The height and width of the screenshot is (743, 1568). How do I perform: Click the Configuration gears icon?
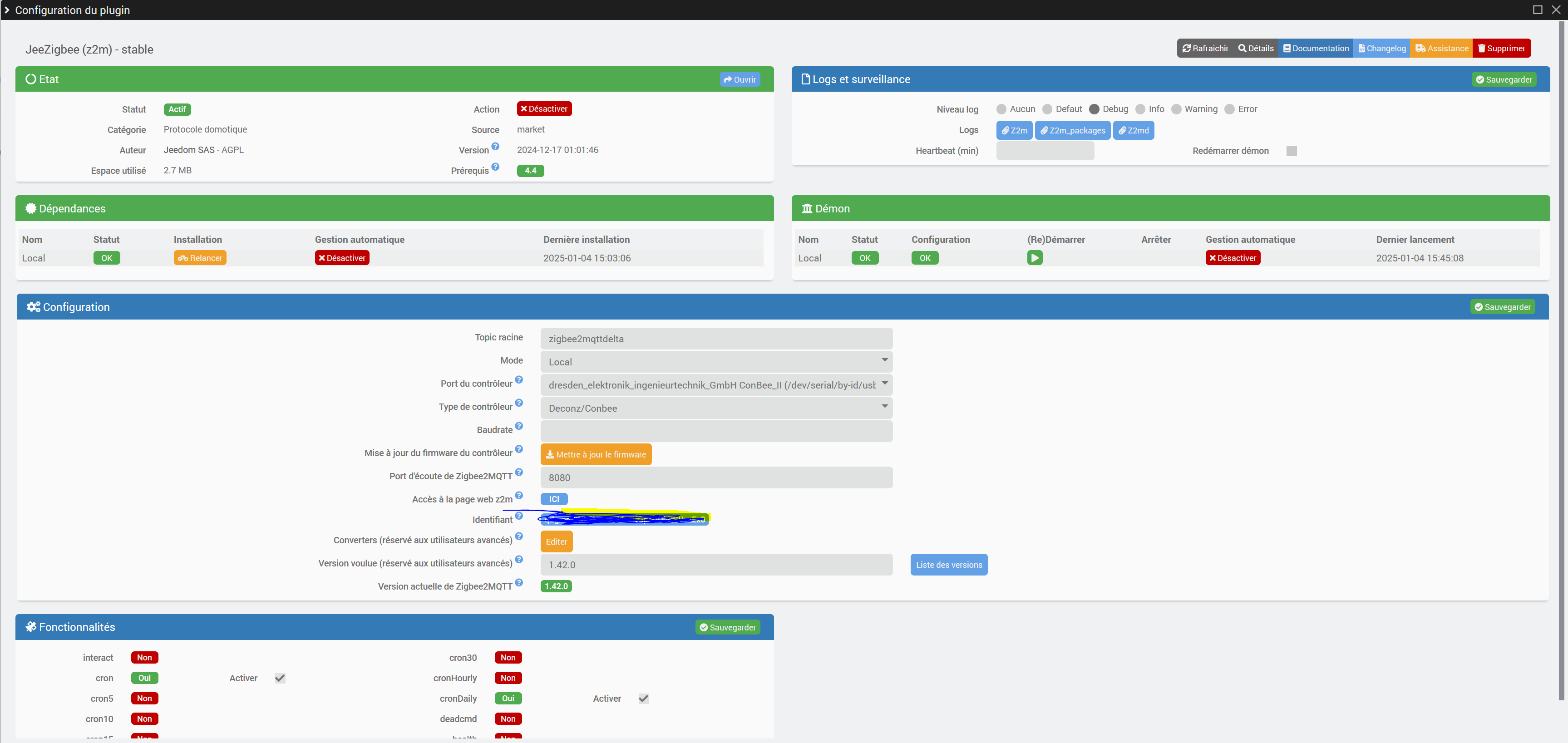(x=33, y=307)
